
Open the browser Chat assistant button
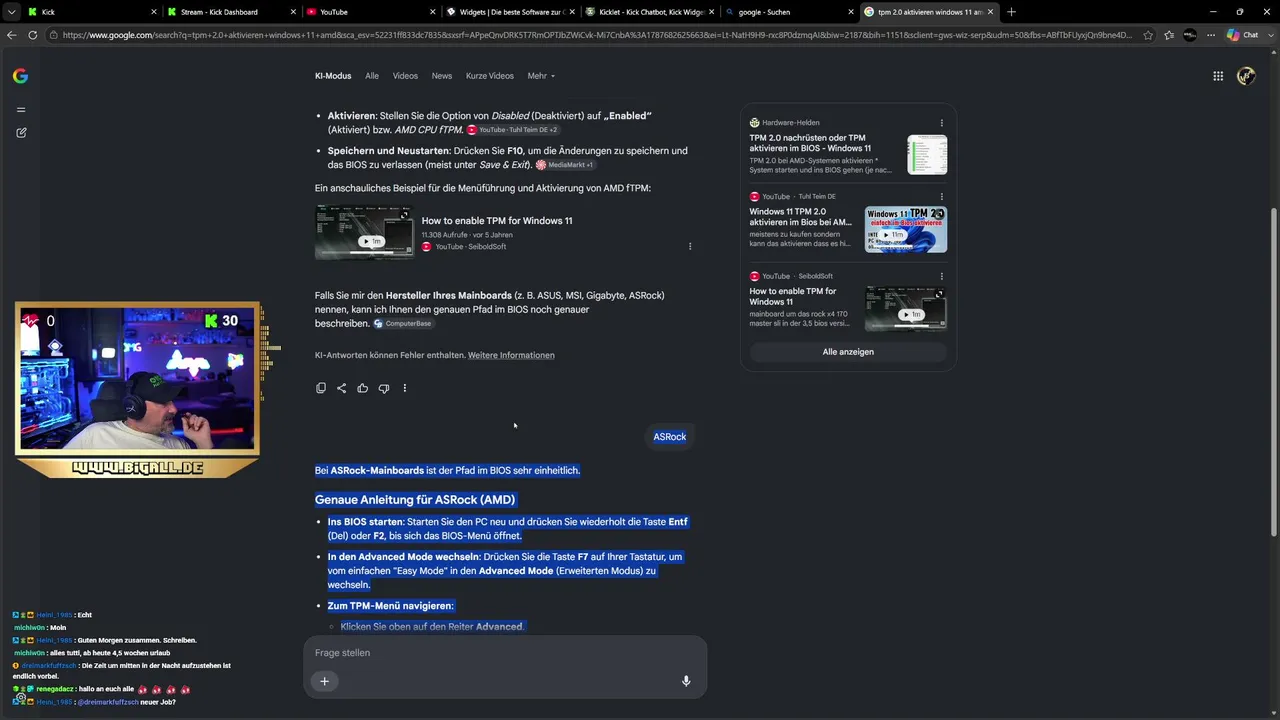(1246, 35)
